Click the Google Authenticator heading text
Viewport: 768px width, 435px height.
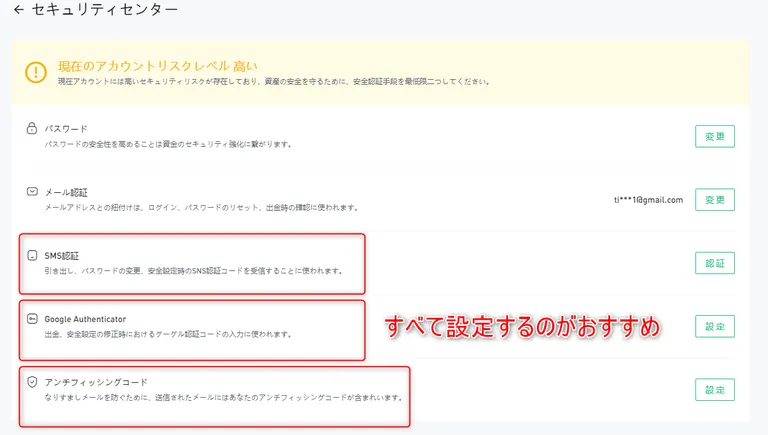point(85,319)
